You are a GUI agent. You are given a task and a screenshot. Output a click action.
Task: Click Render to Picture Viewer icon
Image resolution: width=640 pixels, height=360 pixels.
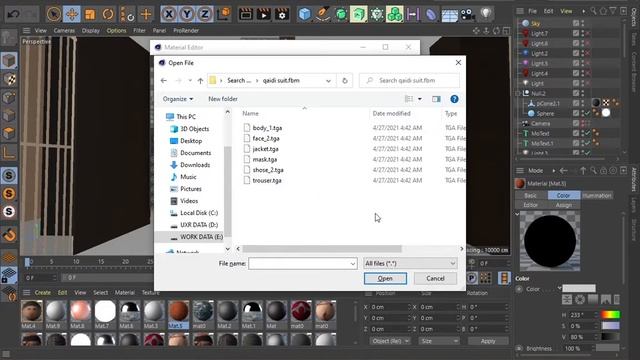(x=264, y=14)
